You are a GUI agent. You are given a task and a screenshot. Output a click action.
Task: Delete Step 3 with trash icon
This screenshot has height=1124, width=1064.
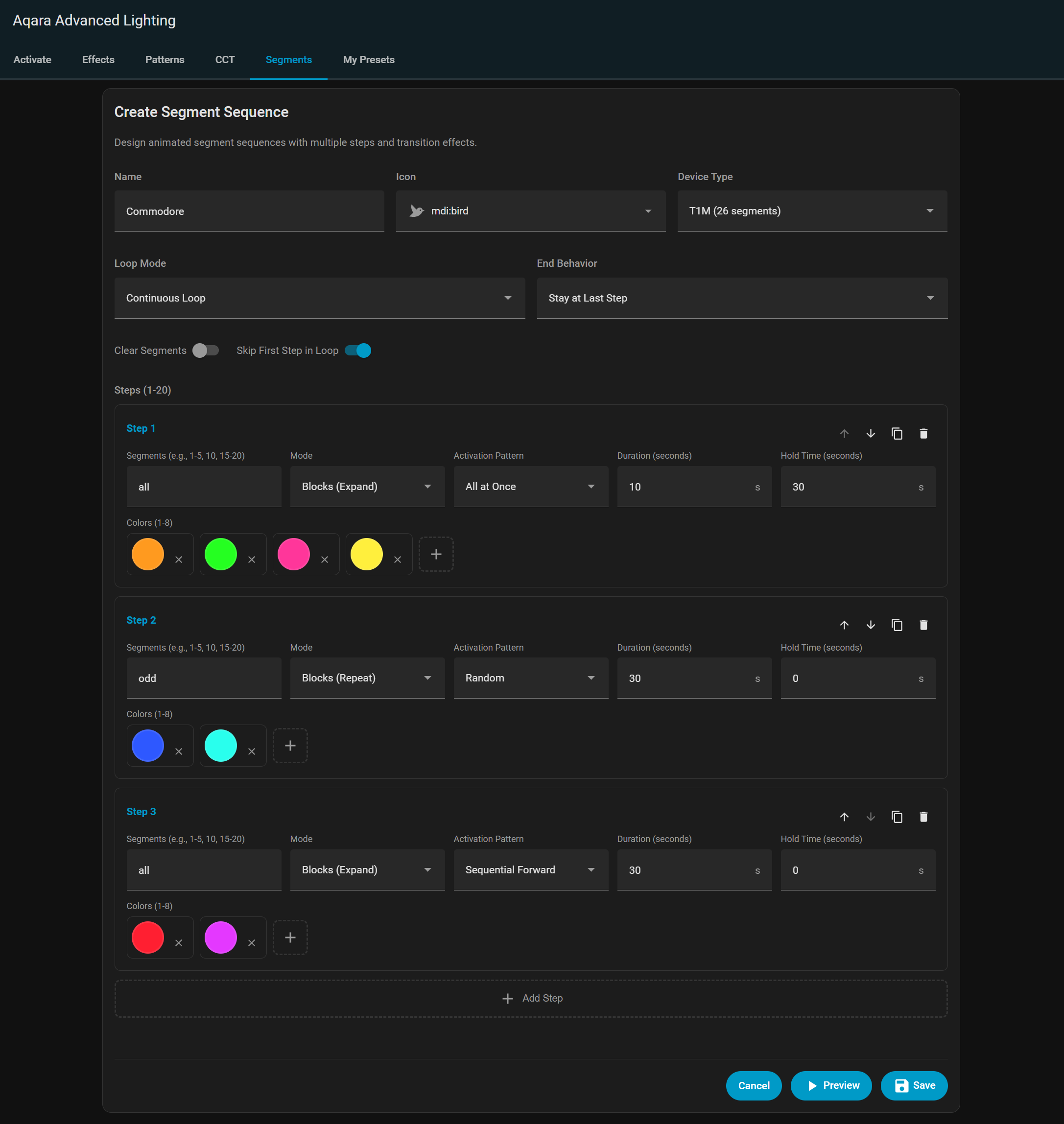(923, 817)
